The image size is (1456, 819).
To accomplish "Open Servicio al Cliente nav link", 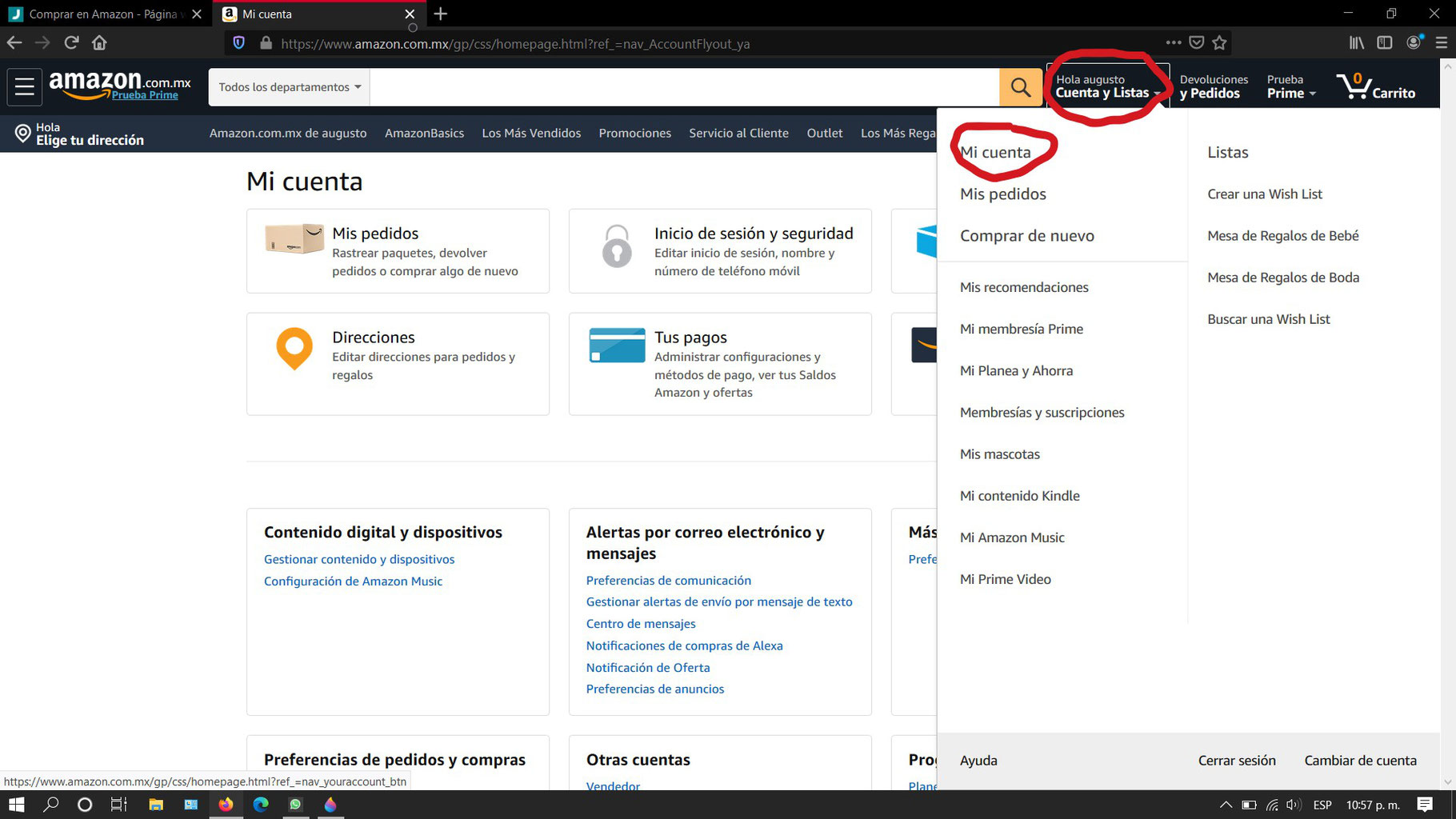I will click(738, 133).
